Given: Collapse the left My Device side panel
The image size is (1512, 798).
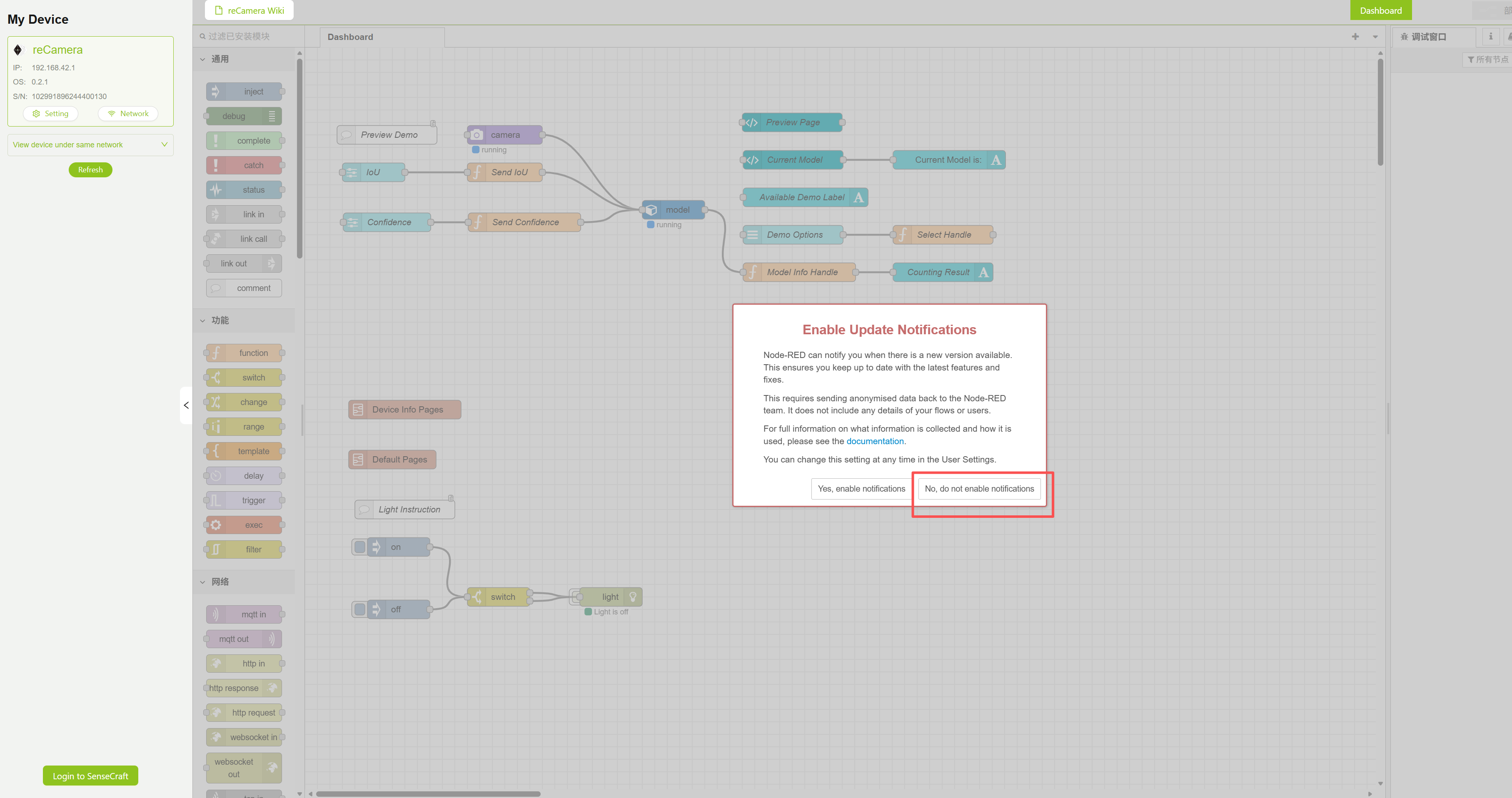Looking at the screenshot, I should [186, 405].
